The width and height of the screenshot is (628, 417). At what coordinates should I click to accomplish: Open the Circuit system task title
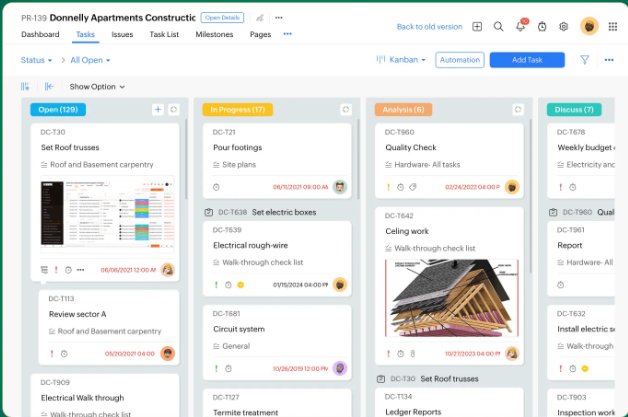tap(239, 329)
